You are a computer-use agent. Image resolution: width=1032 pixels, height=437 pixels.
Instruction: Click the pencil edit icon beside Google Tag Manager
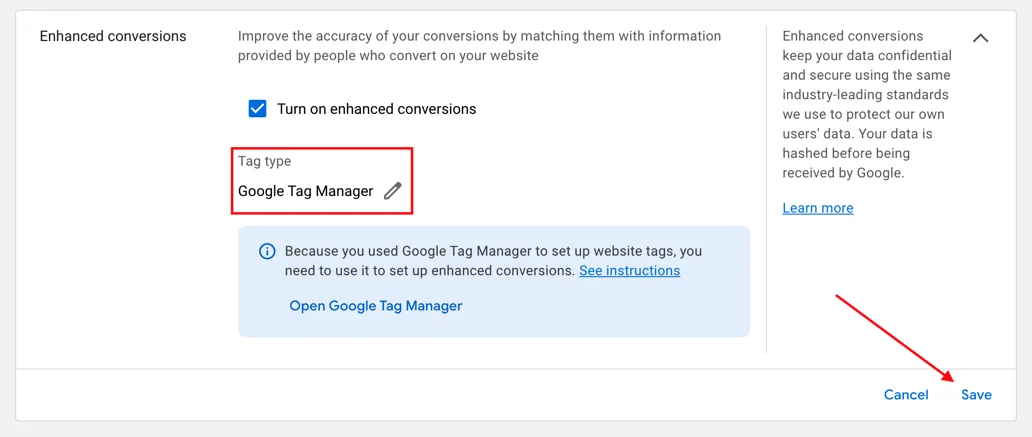pyautogui.click(x=393, y=191)
